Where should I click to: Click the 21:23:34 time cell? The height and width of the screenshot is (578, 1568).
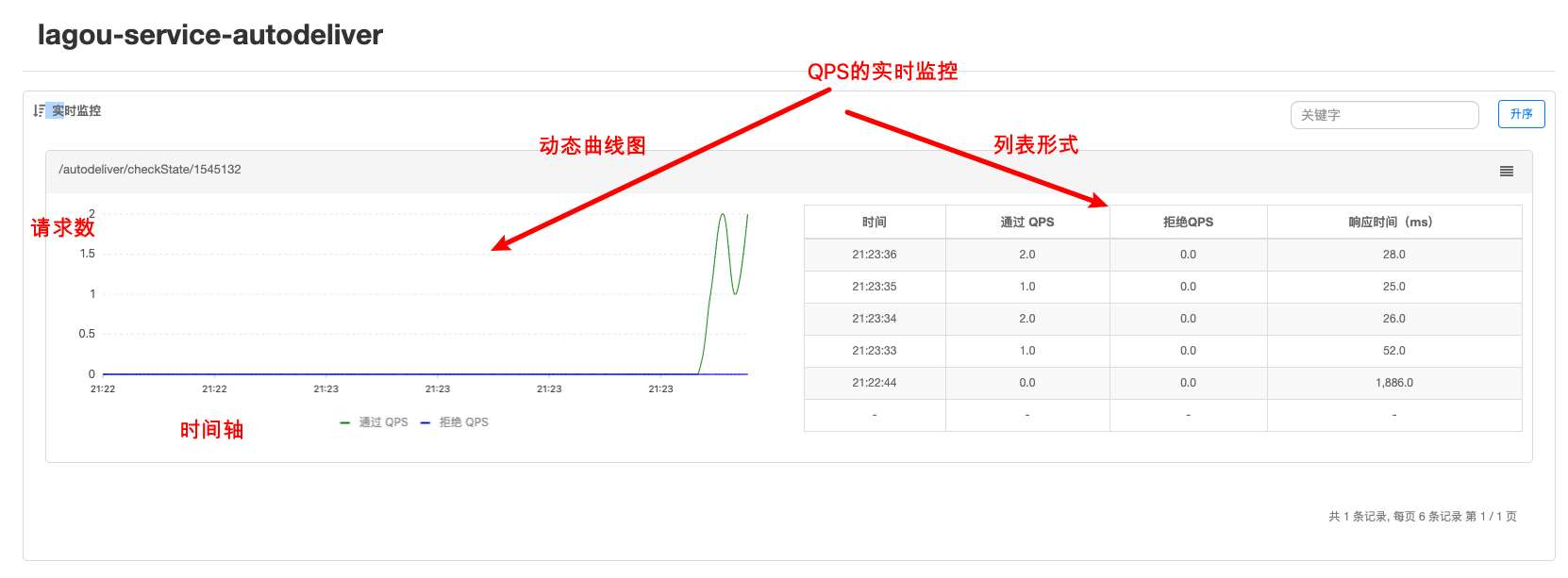875,319
